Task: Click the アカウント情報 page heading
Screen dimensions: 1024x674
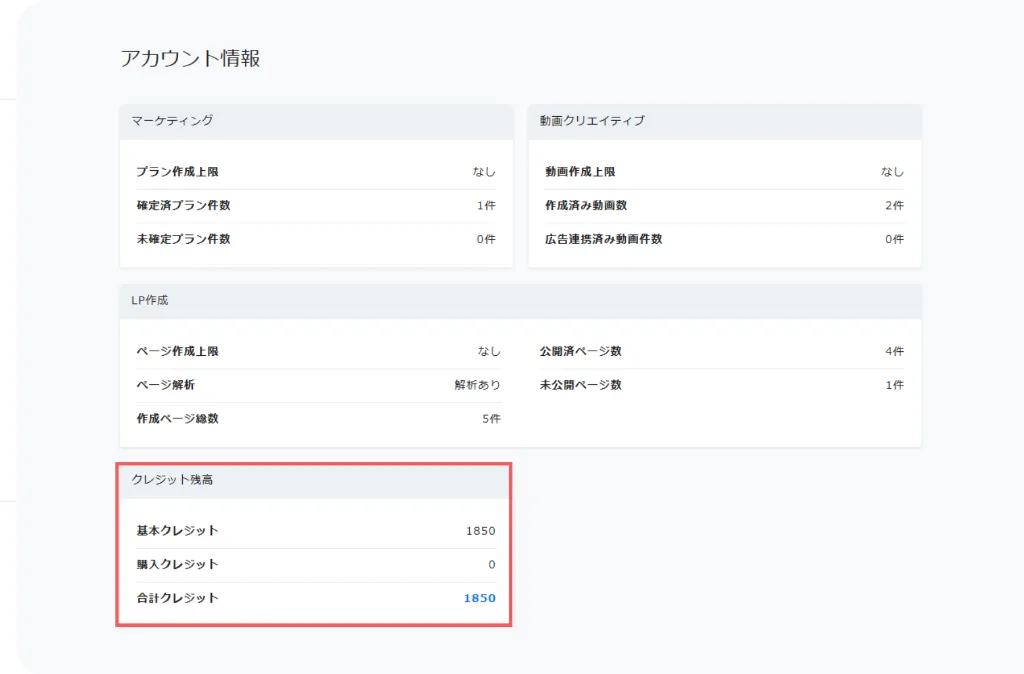Action: tap(190, 58)
